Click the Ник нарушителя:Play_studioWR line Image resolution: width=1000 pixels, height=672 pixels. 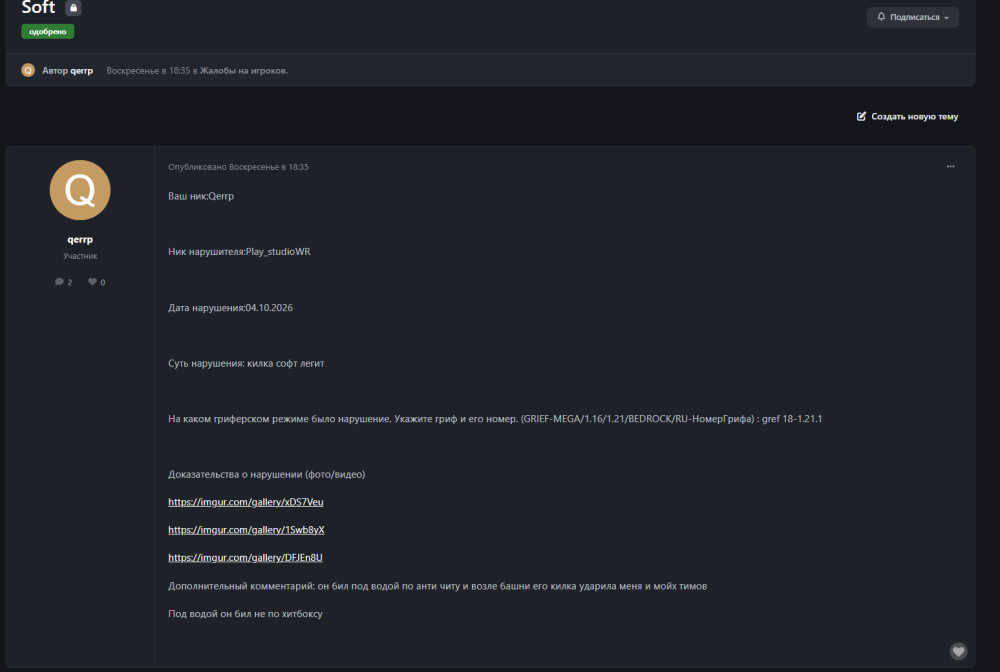[x=239, y=252]
